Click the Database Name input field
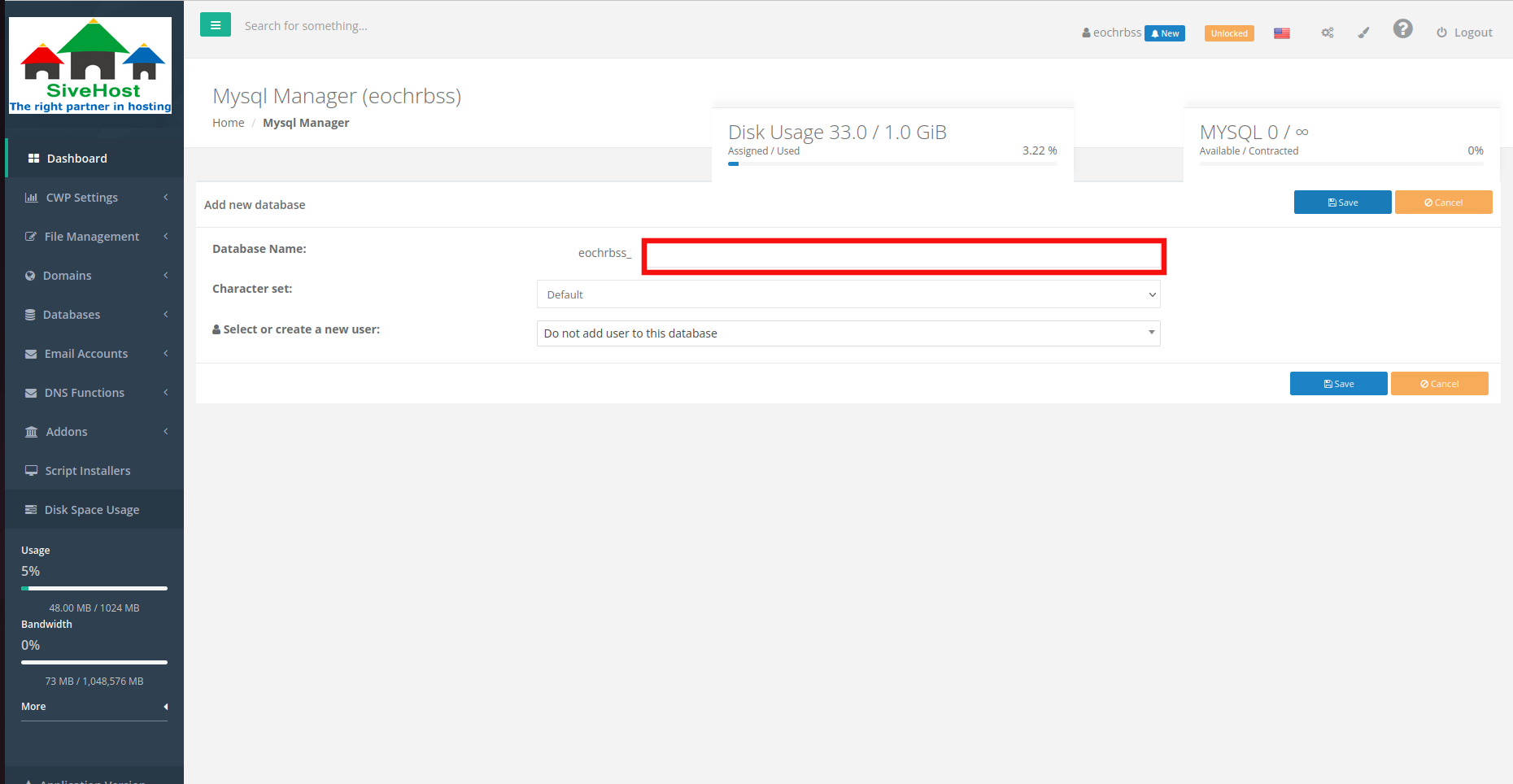Screen dimensions: 1513x784 904,257
